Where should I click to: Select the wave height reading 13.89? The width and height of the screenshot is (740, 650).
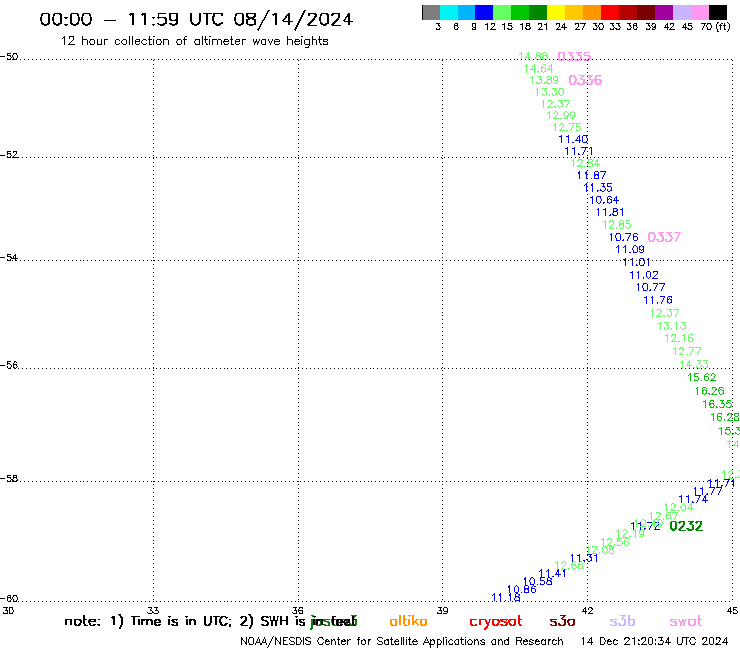pos(544,80)
